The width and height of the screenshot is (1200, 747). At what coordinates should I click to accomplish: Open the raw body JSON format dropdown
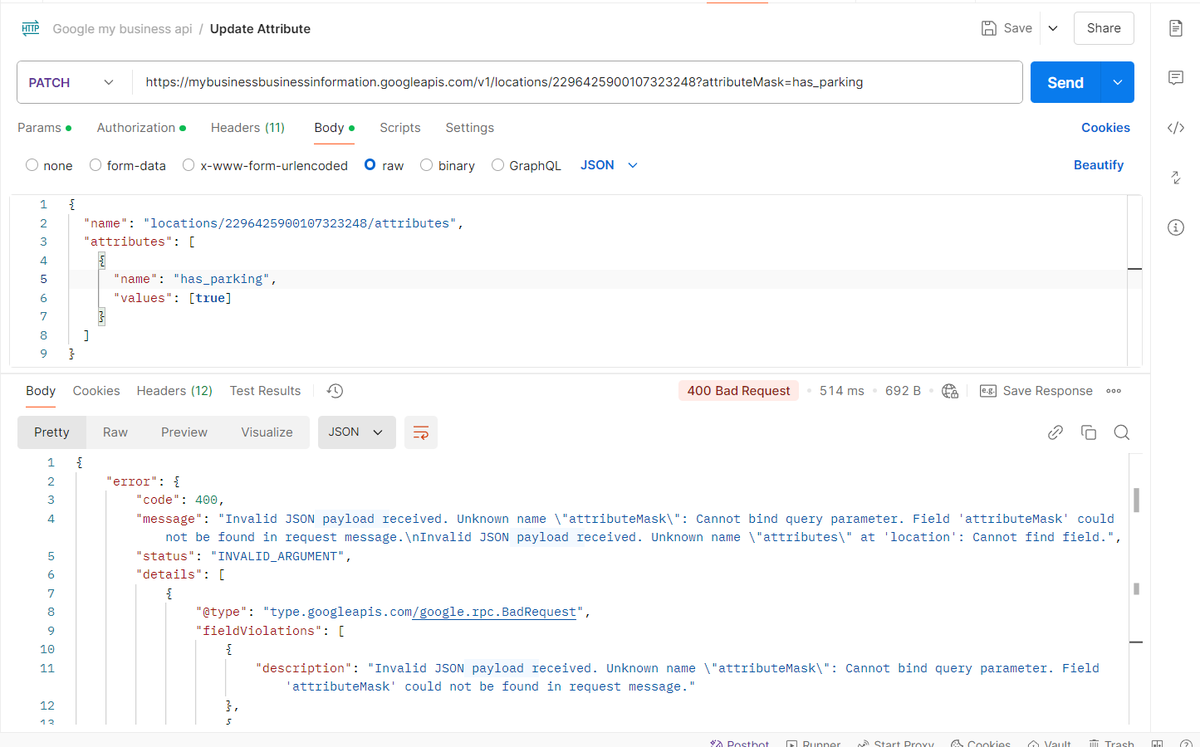click(x=609, y=165)
